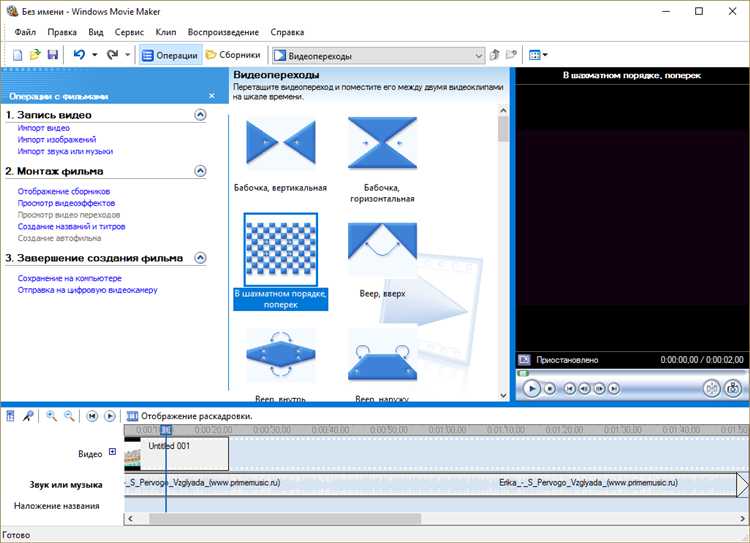750x543 pixels.
Task: Click the Save project icon in toolbar
Action: click(53, 55)
